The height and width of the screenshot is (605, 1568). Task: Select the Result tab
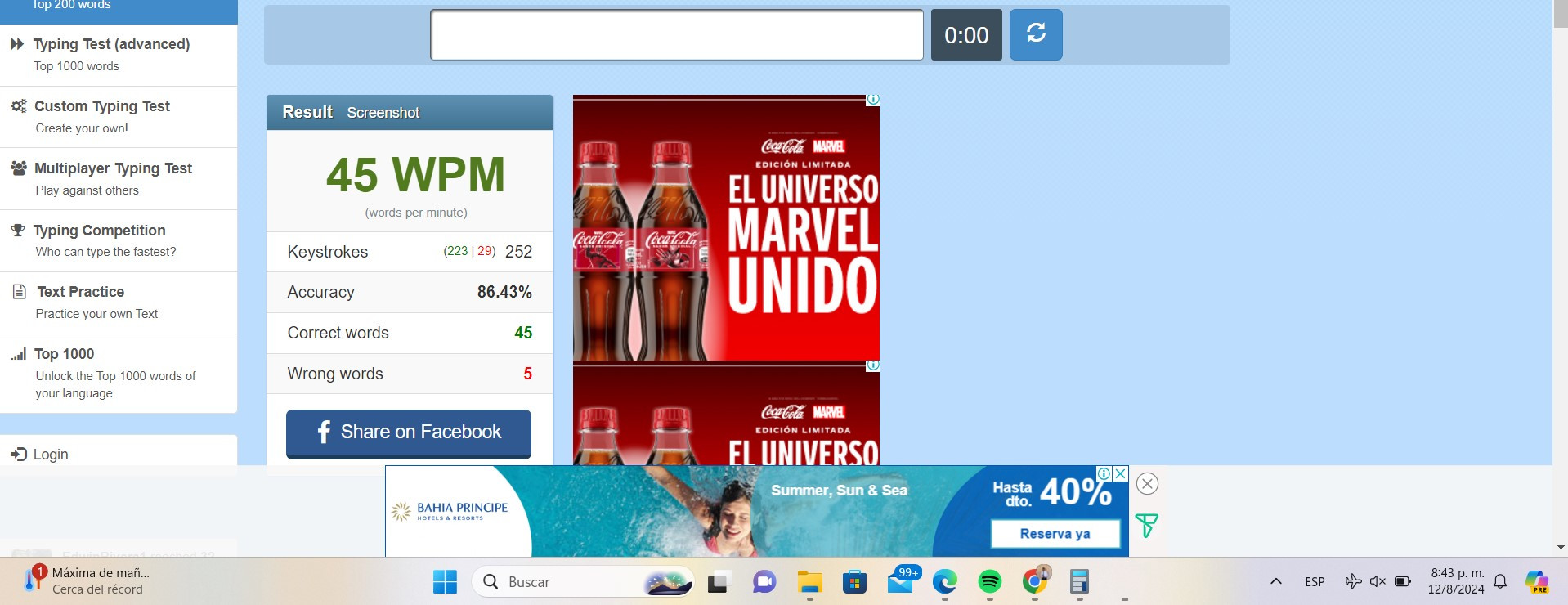tap(307, 112)
